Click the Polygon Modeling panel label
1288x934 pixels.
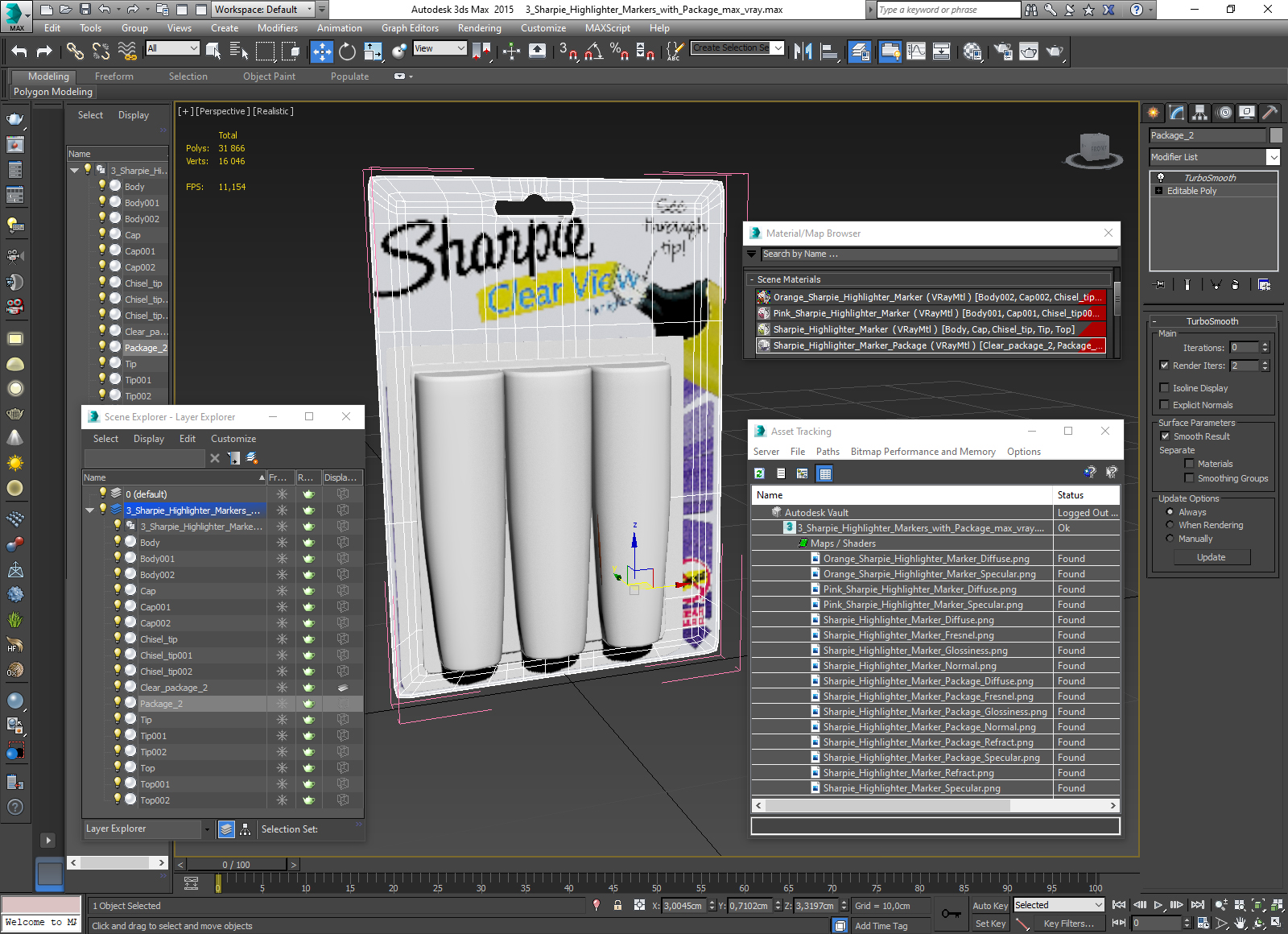(x=53, y=92)
